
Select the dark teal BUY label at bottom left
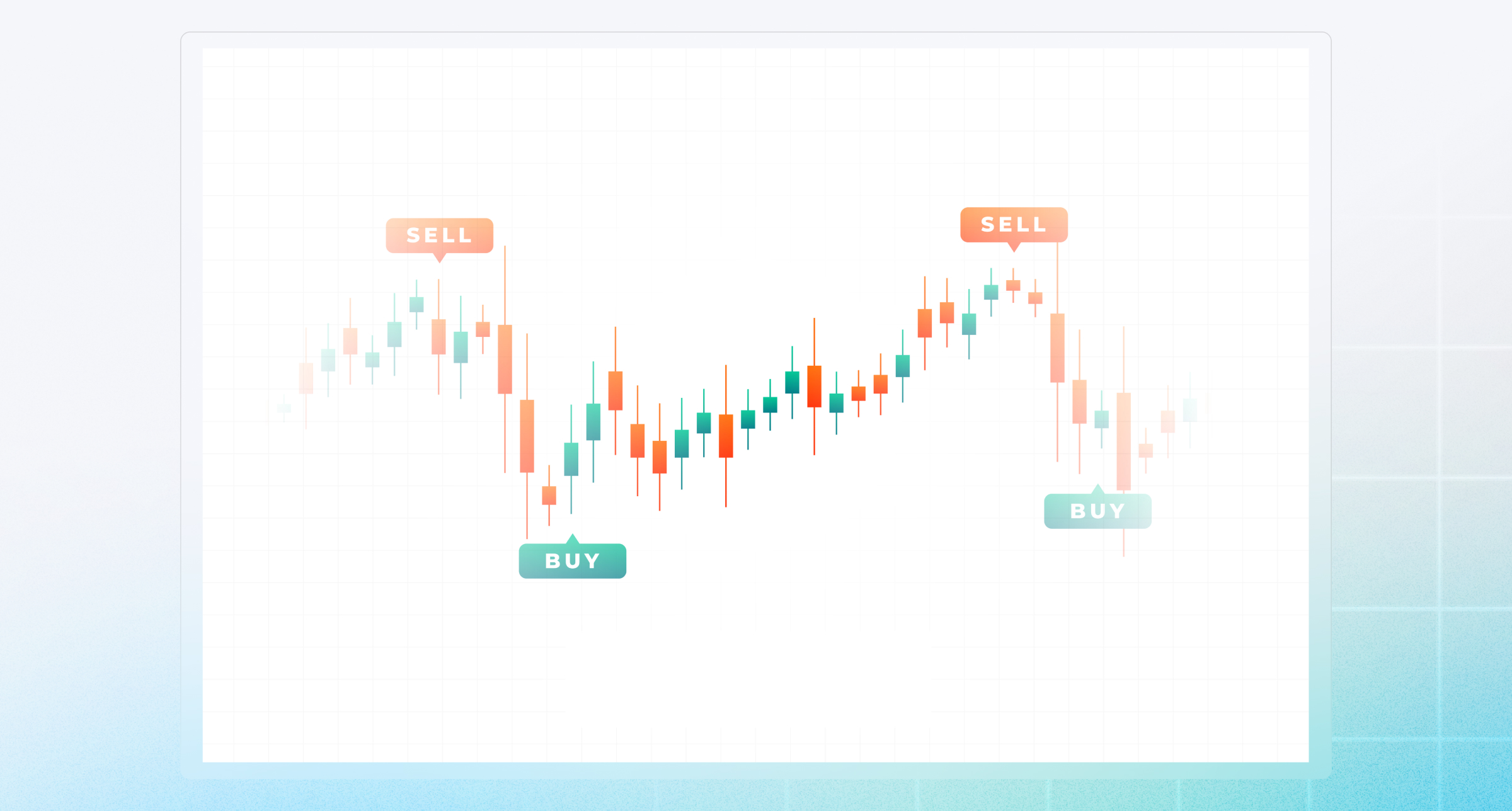click(x=572, y=560)
